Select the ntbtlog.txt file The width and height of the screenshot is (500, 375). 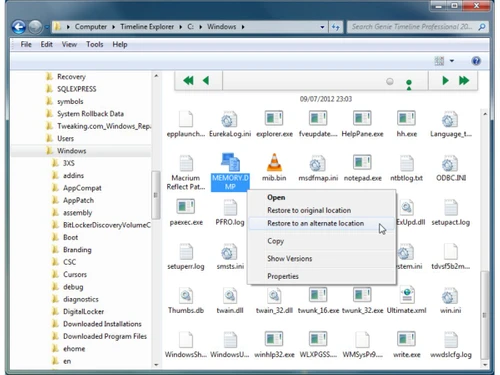[406, 168]
